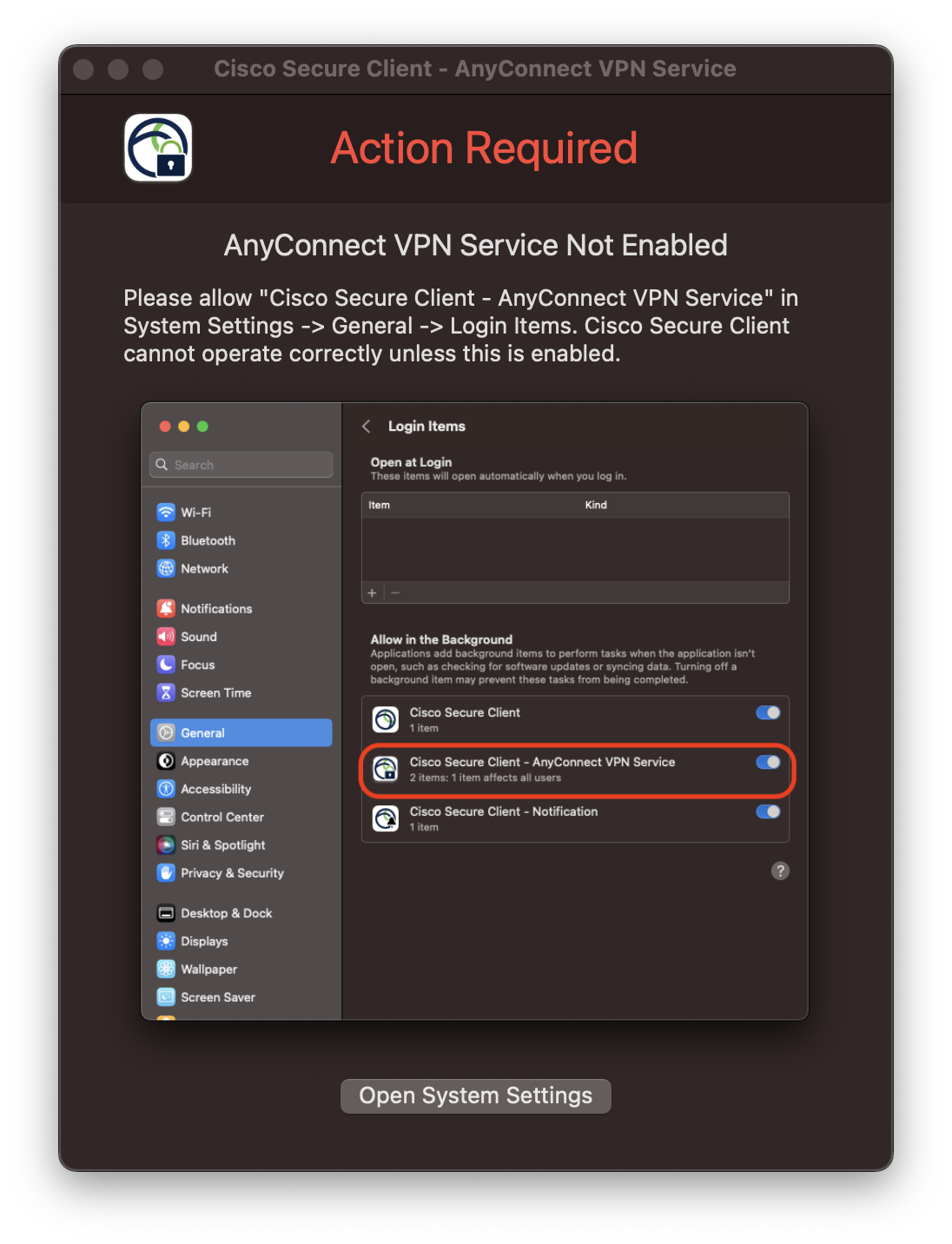
Task: Select the Screen Time hourglass icon
Action: pos(166,693)
